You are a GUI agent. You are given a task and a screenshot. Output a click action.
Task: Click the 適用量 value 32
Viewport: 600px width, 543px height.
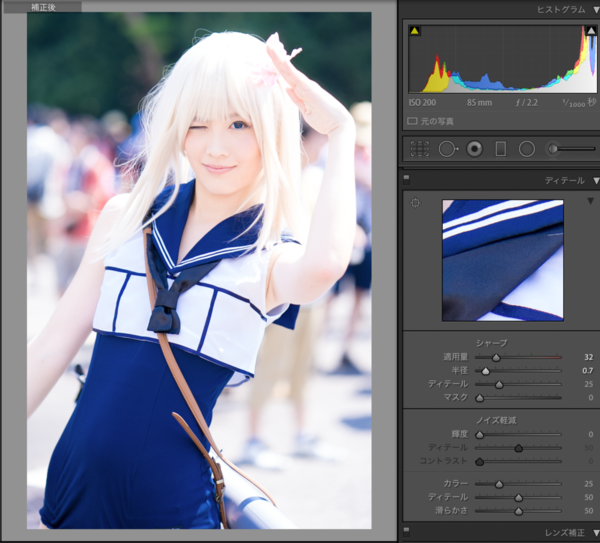tap(589, 357)
